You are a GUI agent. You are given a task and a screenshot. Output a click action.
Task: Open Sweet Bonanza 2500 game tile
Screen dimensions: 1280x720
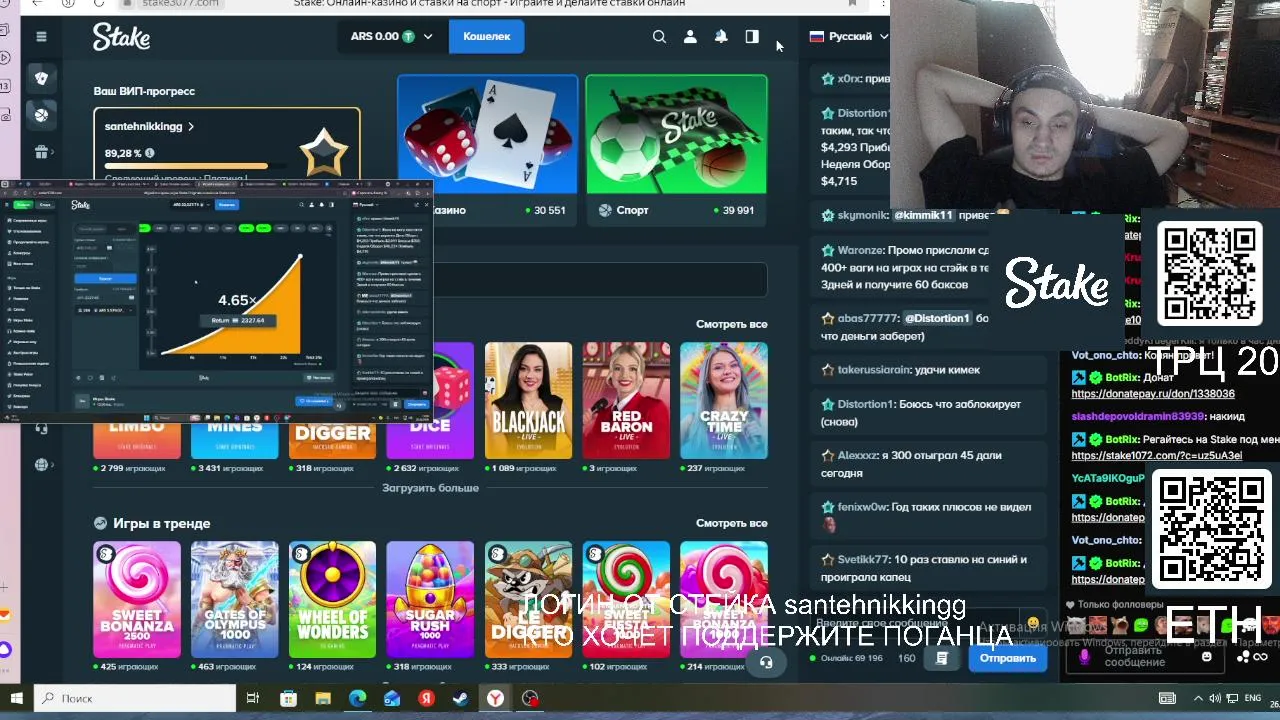(x=137, y=600)
